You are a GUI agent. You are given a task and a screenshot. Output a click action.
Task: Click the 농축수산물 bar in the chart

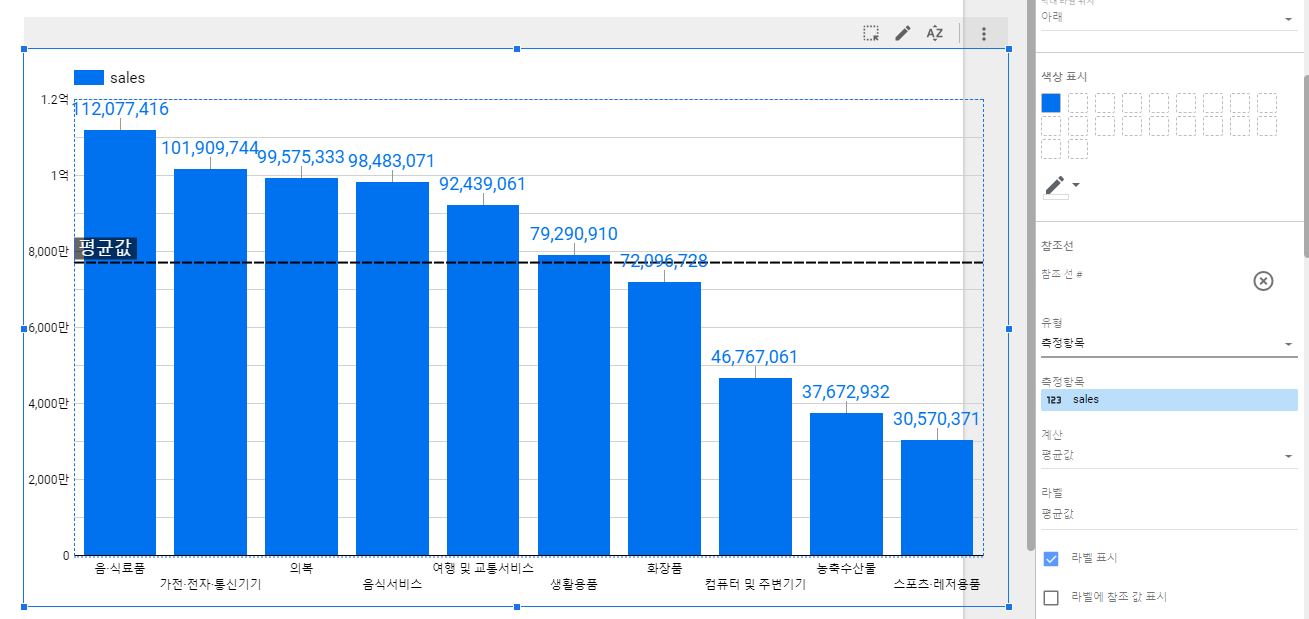tap(846, 484)
